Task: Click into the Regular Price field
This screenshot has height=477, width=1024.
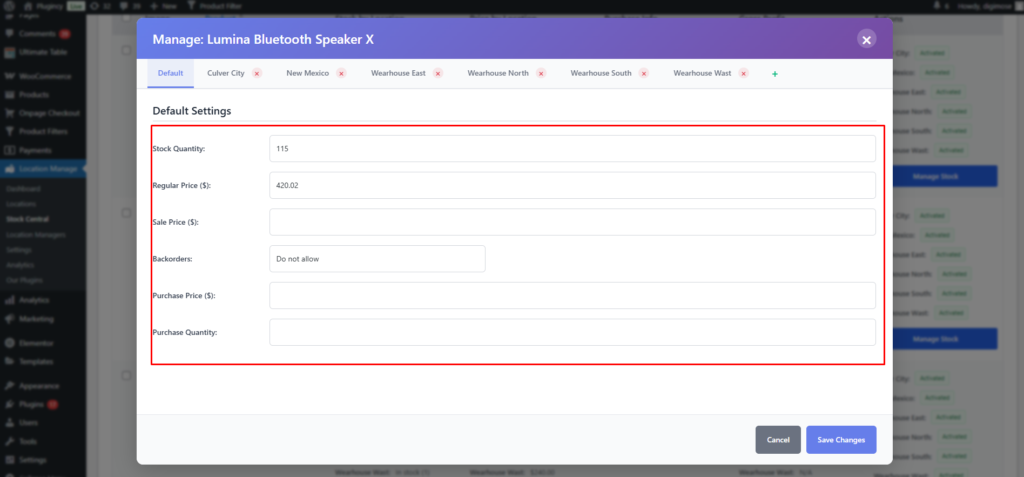Action: [572, 185]
